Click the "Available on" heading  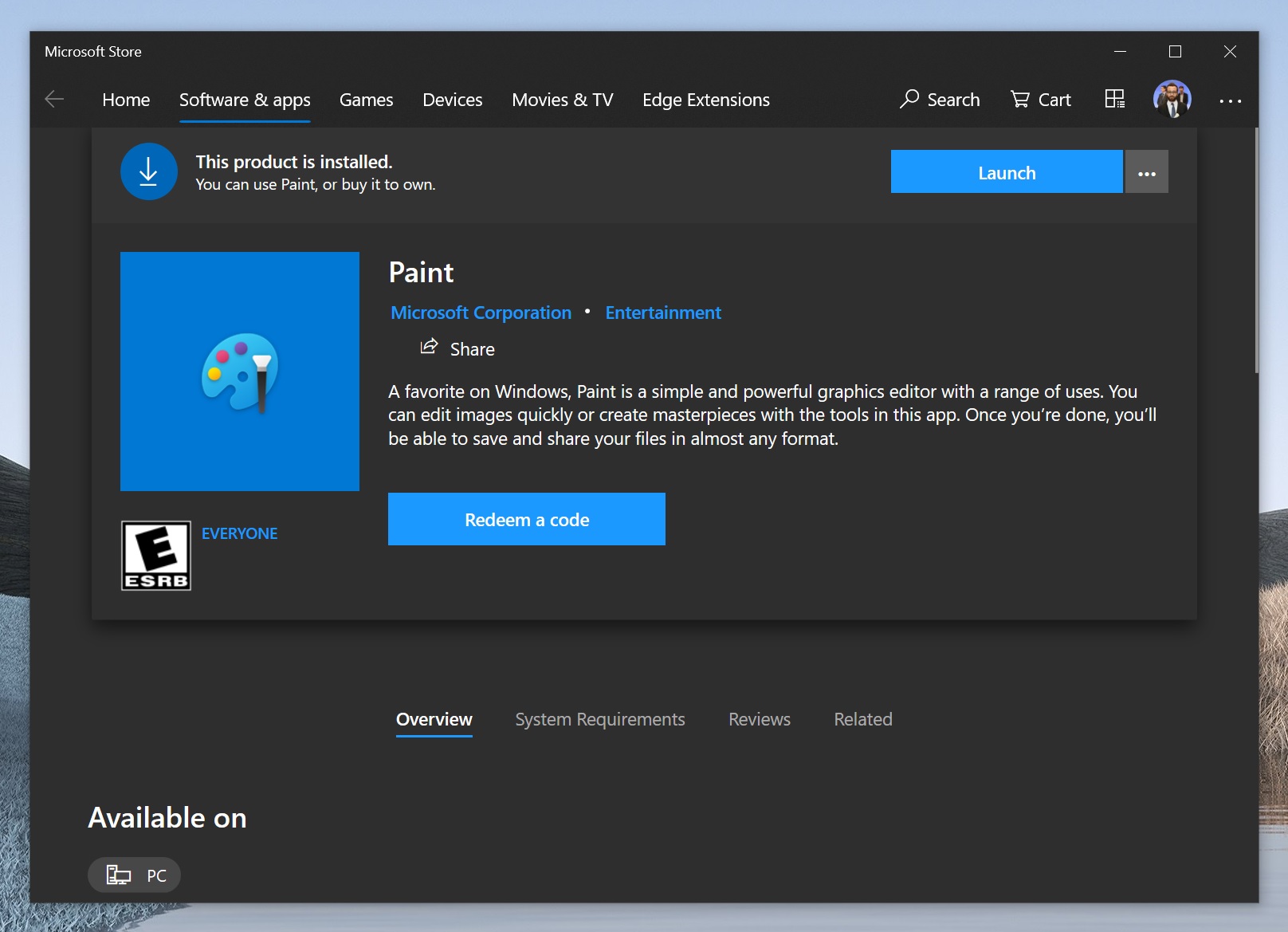tap(167, 818)
